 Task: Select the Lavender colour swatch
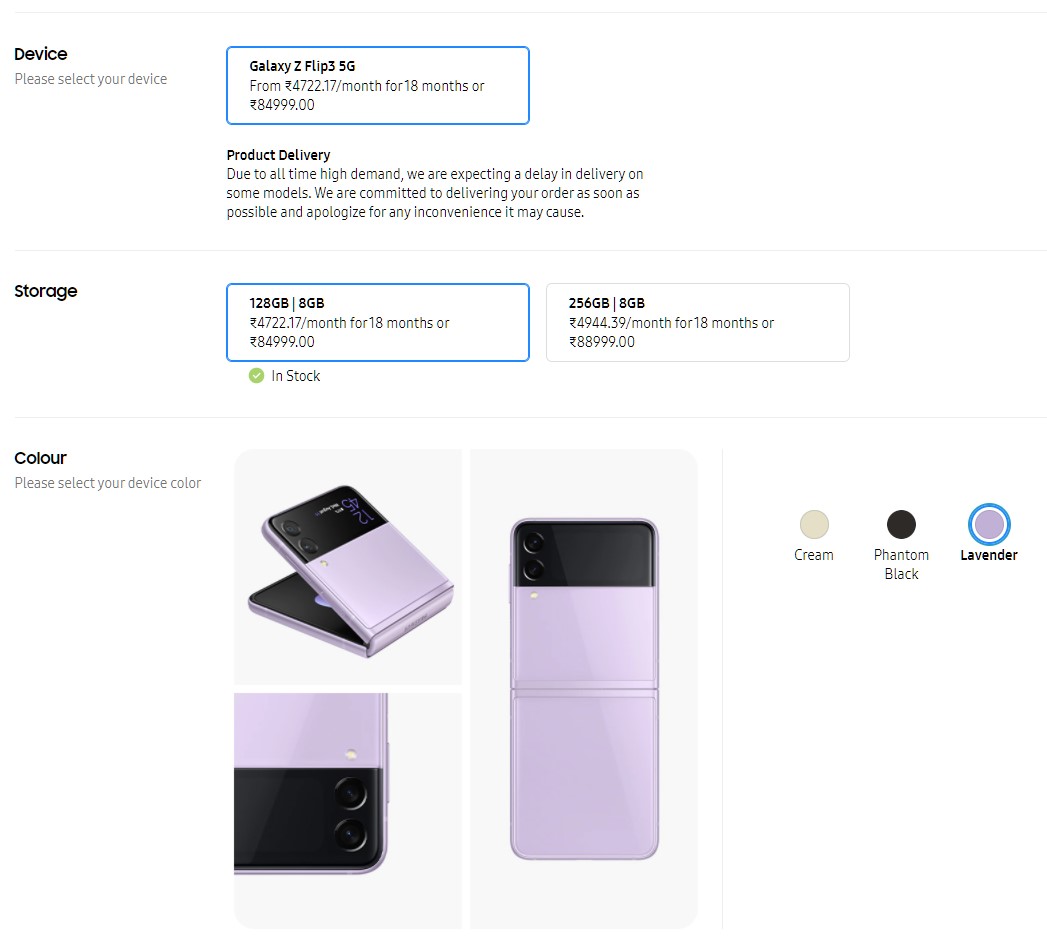tap(989, 524)
